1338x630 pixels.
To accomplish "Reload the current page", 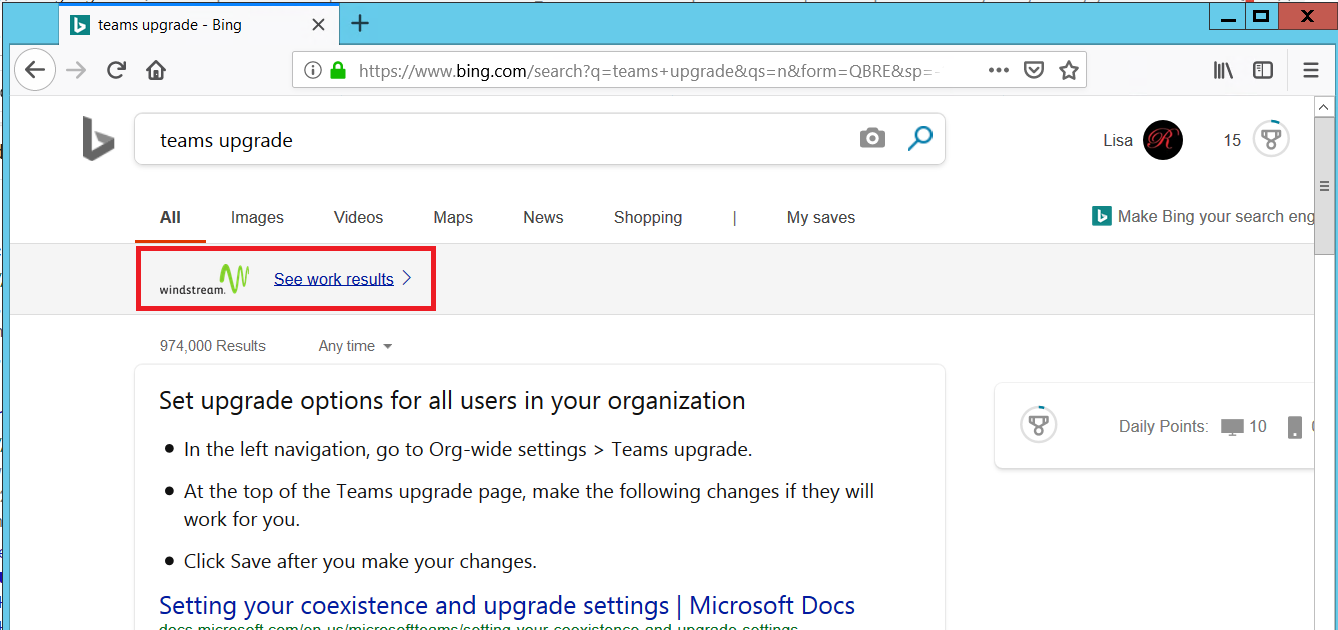I will (116, 70).
